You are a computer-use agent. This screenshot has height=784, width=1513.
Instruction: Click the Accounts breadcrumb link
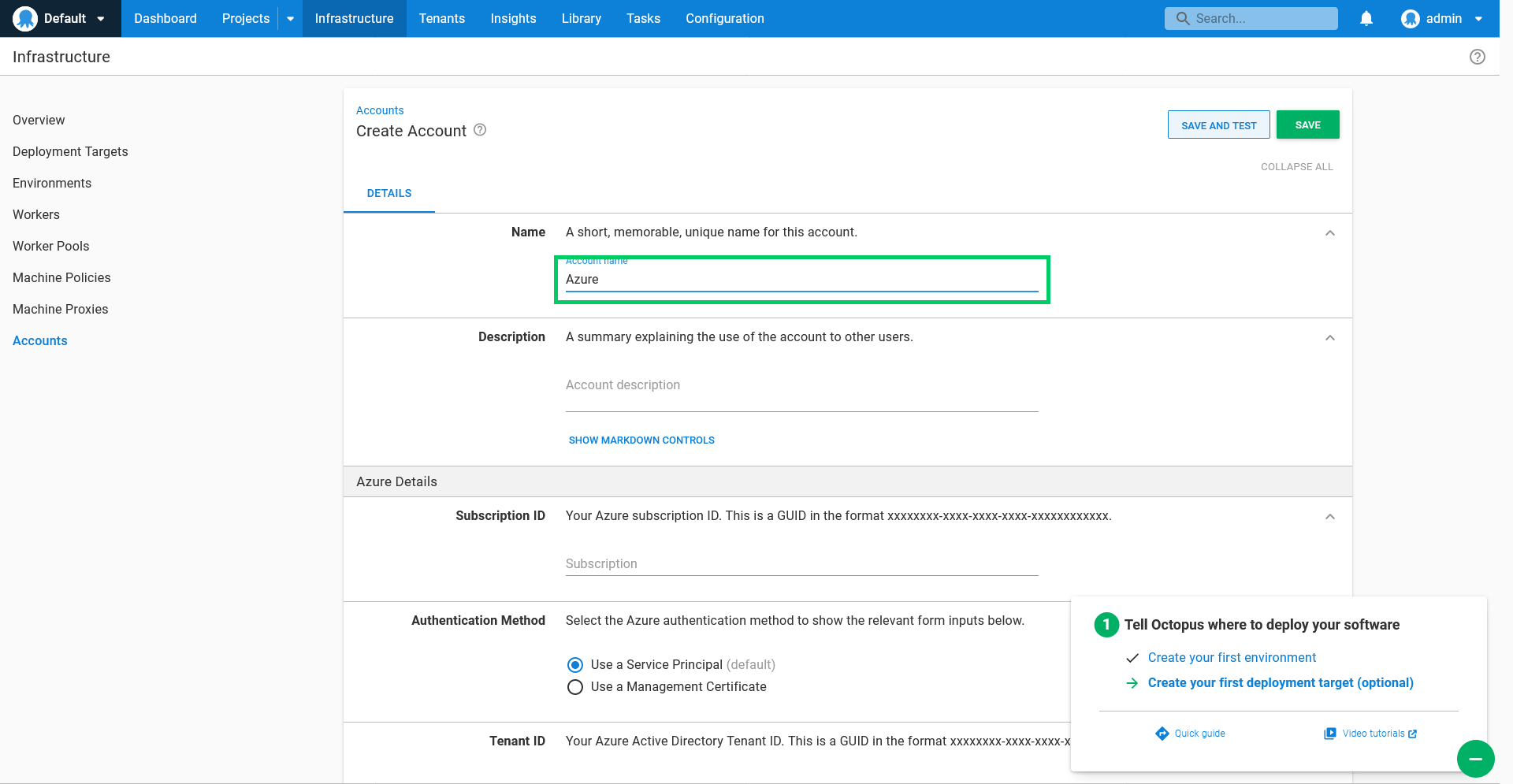pos(380,110)
